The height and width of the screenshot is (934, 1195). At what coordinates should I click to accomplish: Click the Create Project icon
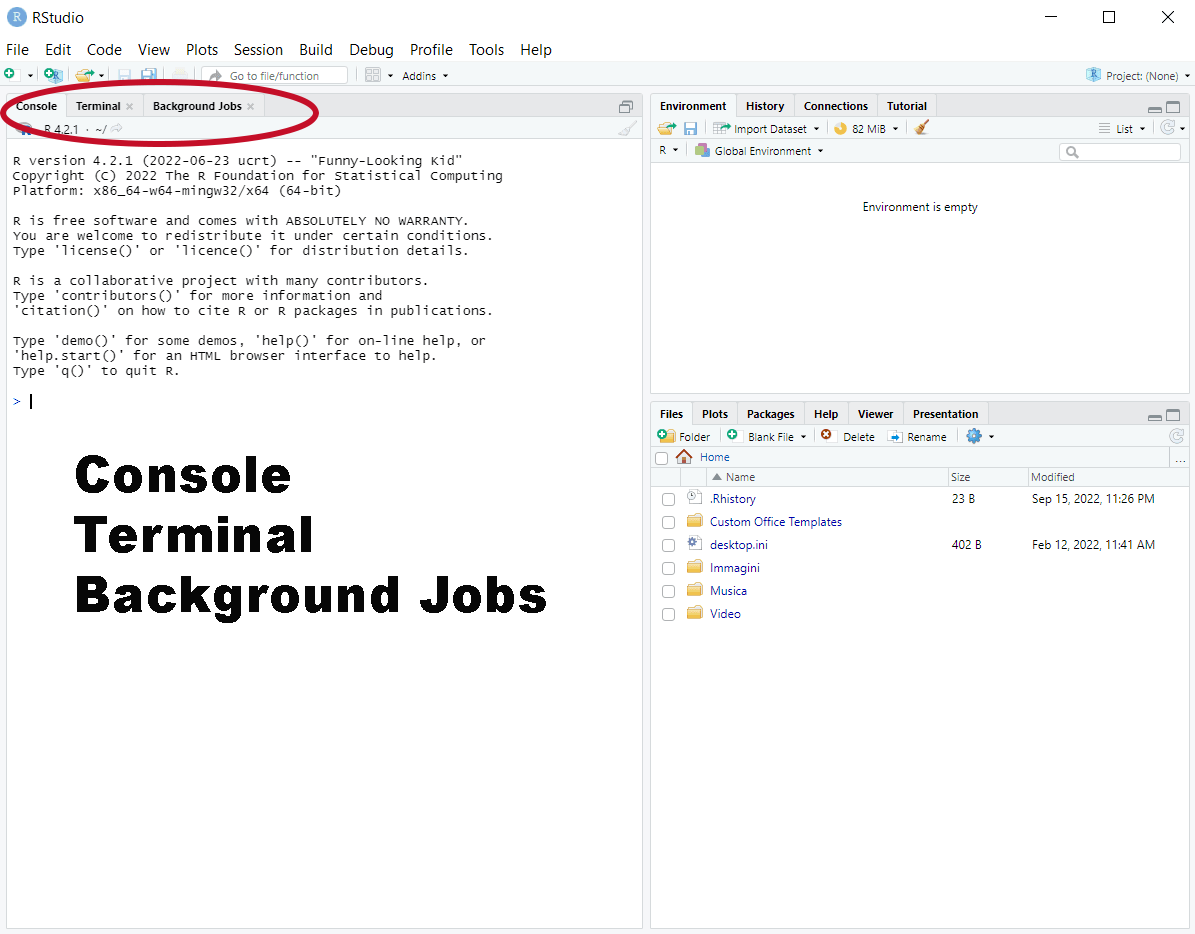point(53,75)
